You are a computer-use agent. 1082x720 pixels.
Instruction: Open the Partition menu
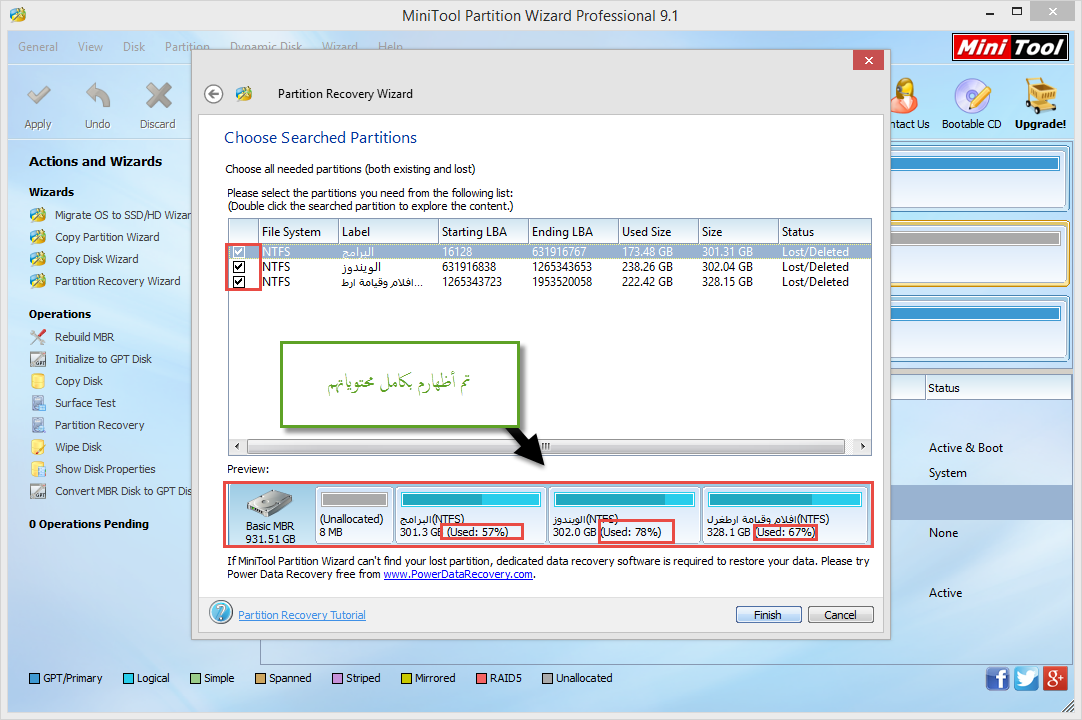(187, 47)
